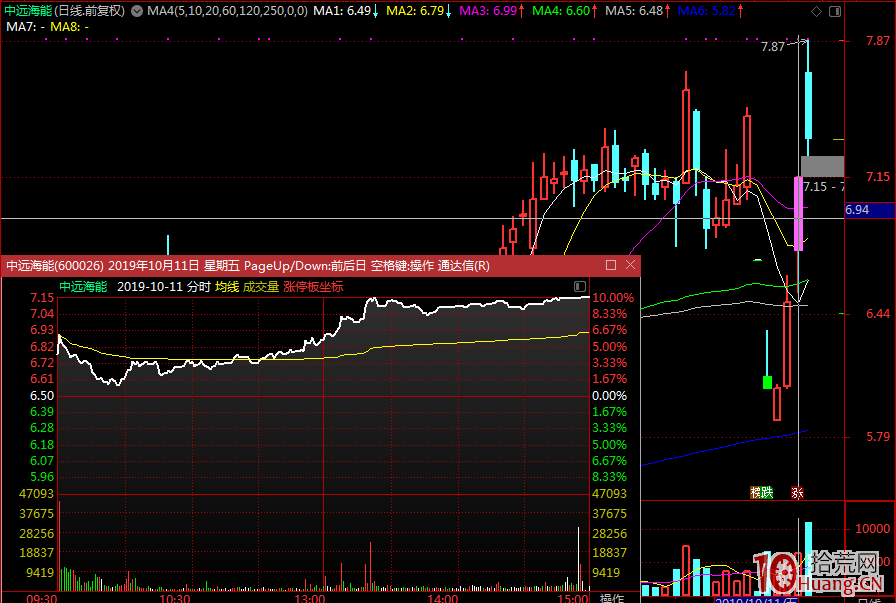The height and width of the screenshot is (603, 896).
Task: Click the 13:00 time label in popup
Action: click(x=309, y=598)
